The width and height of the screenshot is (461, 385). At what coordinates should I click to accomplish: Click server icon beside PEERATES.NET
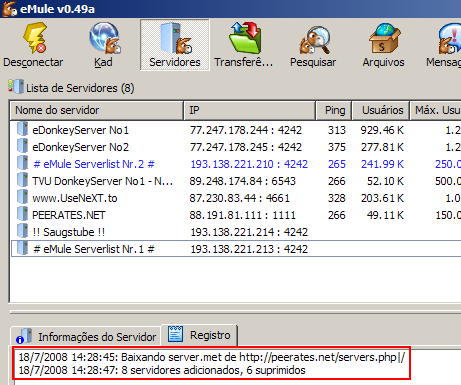pos(23,214)
